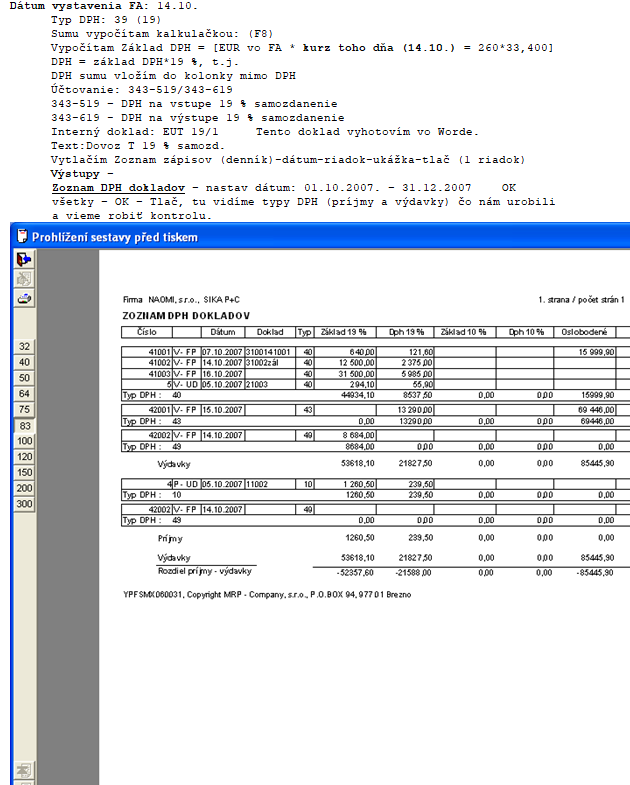Enlarge preview using the 200 button
The image size is (630, 785).
tap(24, 488)
